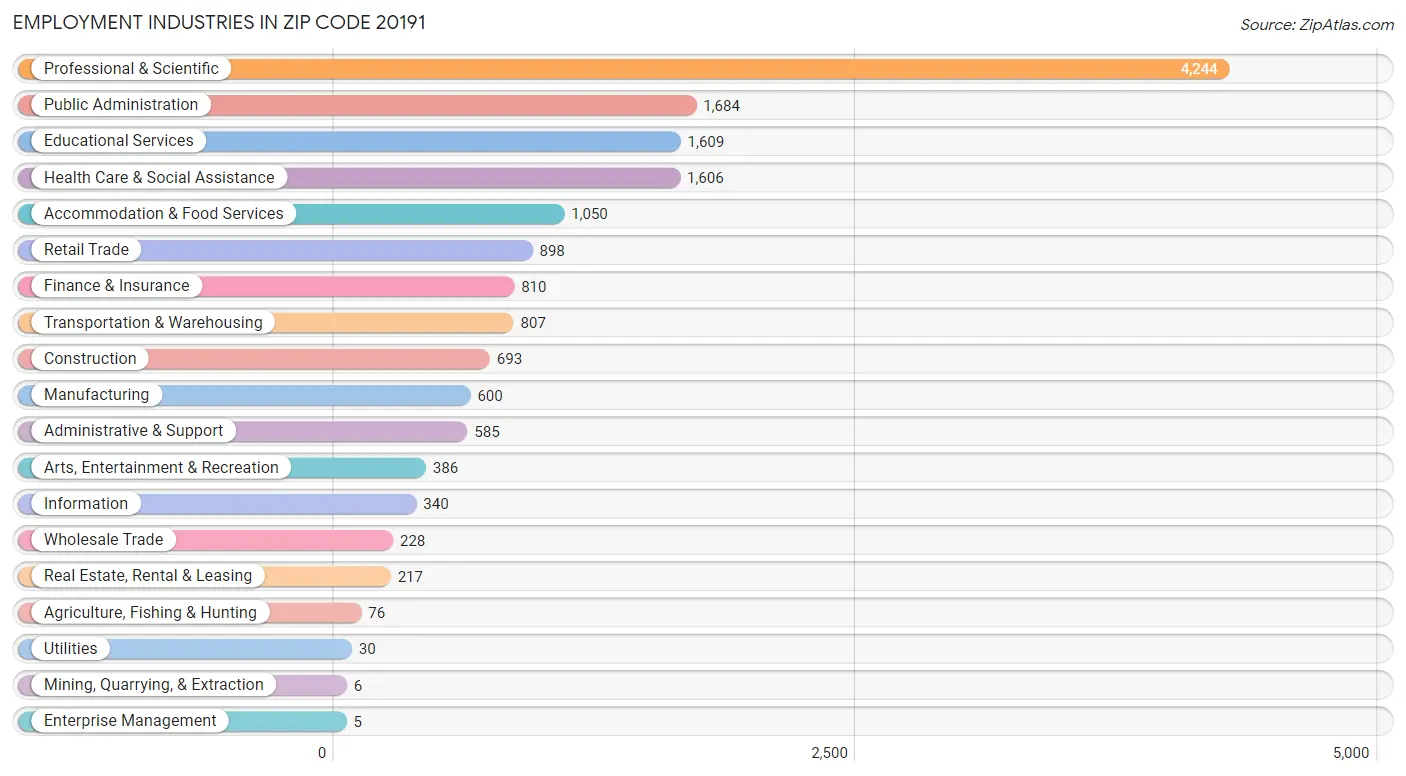This screenshot has height=776, width=1406.
Task: Select the 0 axis tick label
Action: point(322,753)
